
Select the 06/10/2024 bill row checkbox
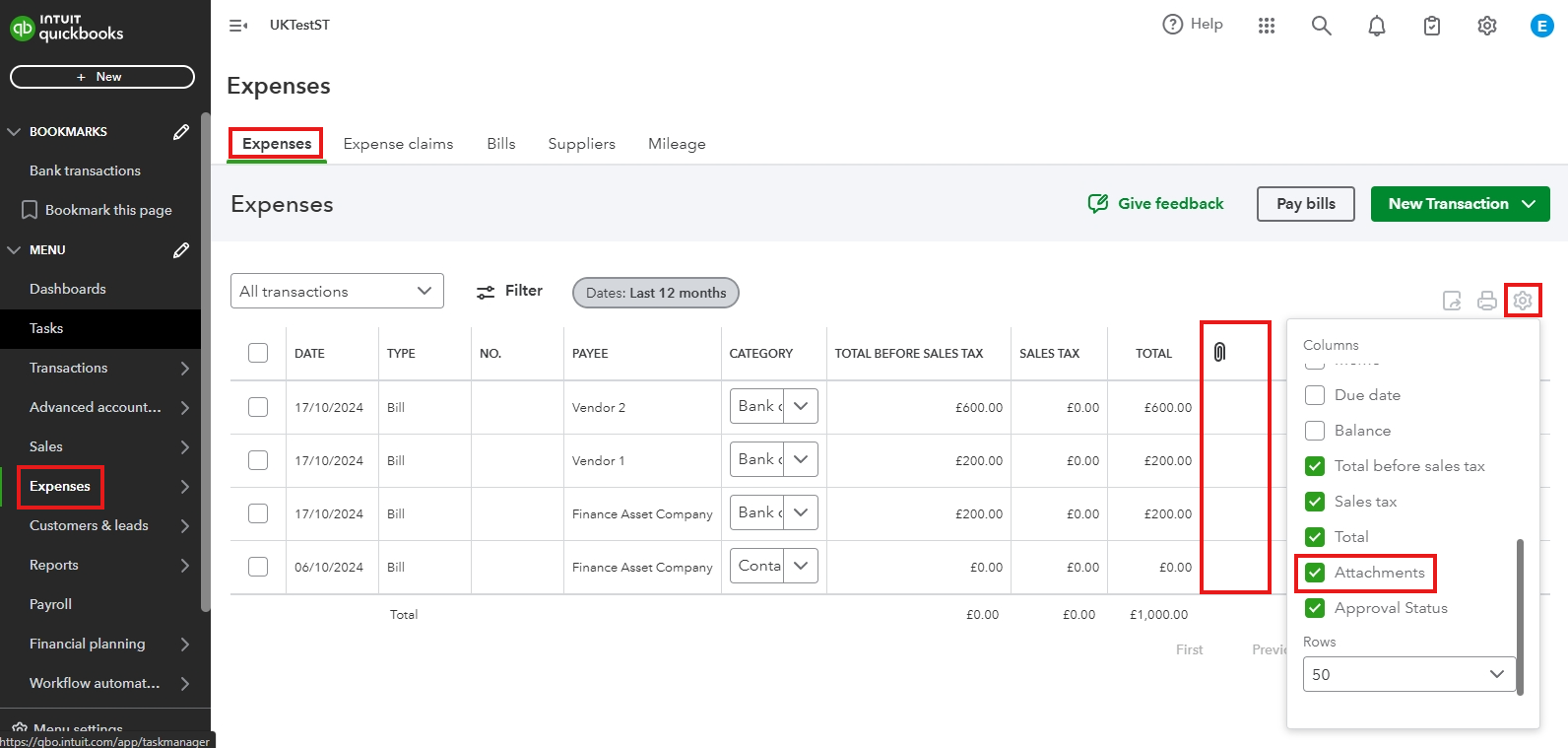pos(258,567)
